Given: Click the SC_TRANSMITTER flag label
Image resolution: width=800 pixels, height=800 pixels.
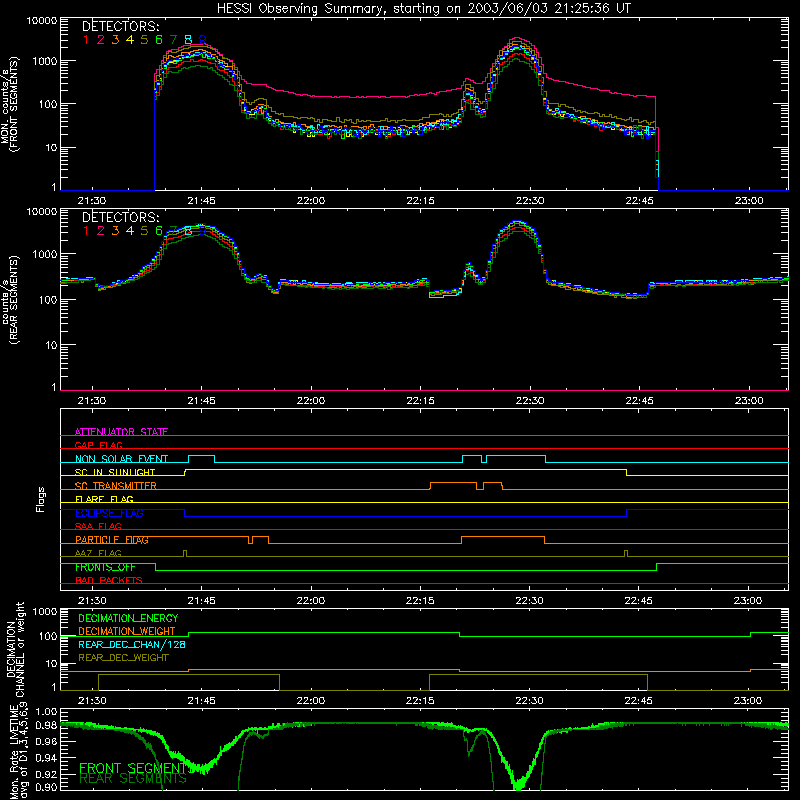Looking at the screenshot, I should (116, 486).
